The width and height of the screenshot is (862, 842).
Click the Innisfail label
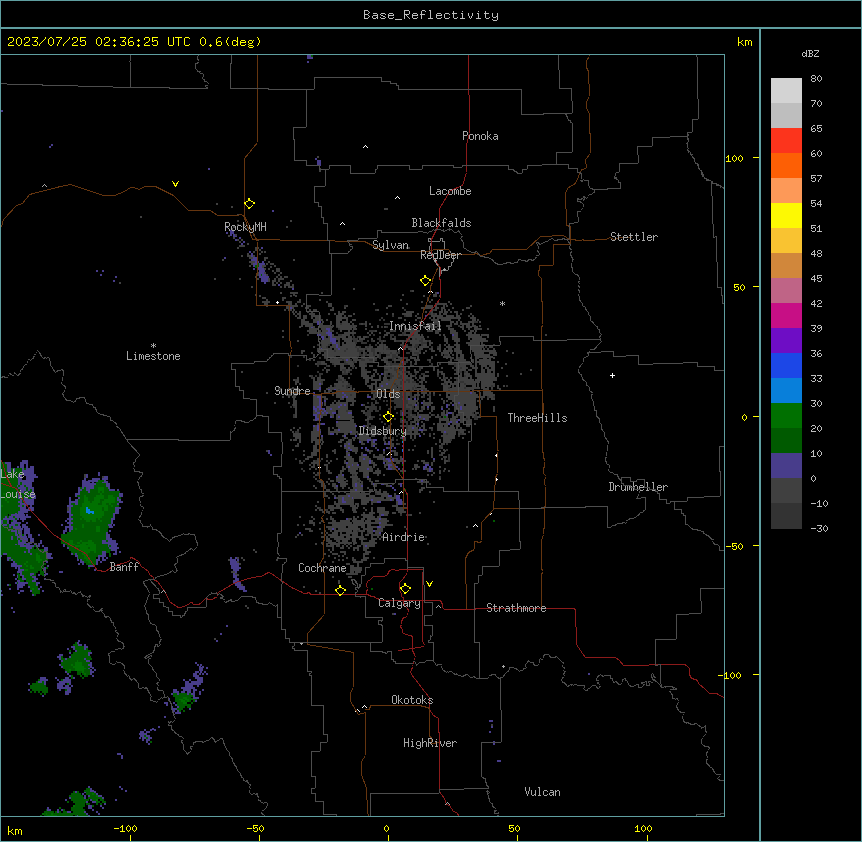tap(415, 326)
